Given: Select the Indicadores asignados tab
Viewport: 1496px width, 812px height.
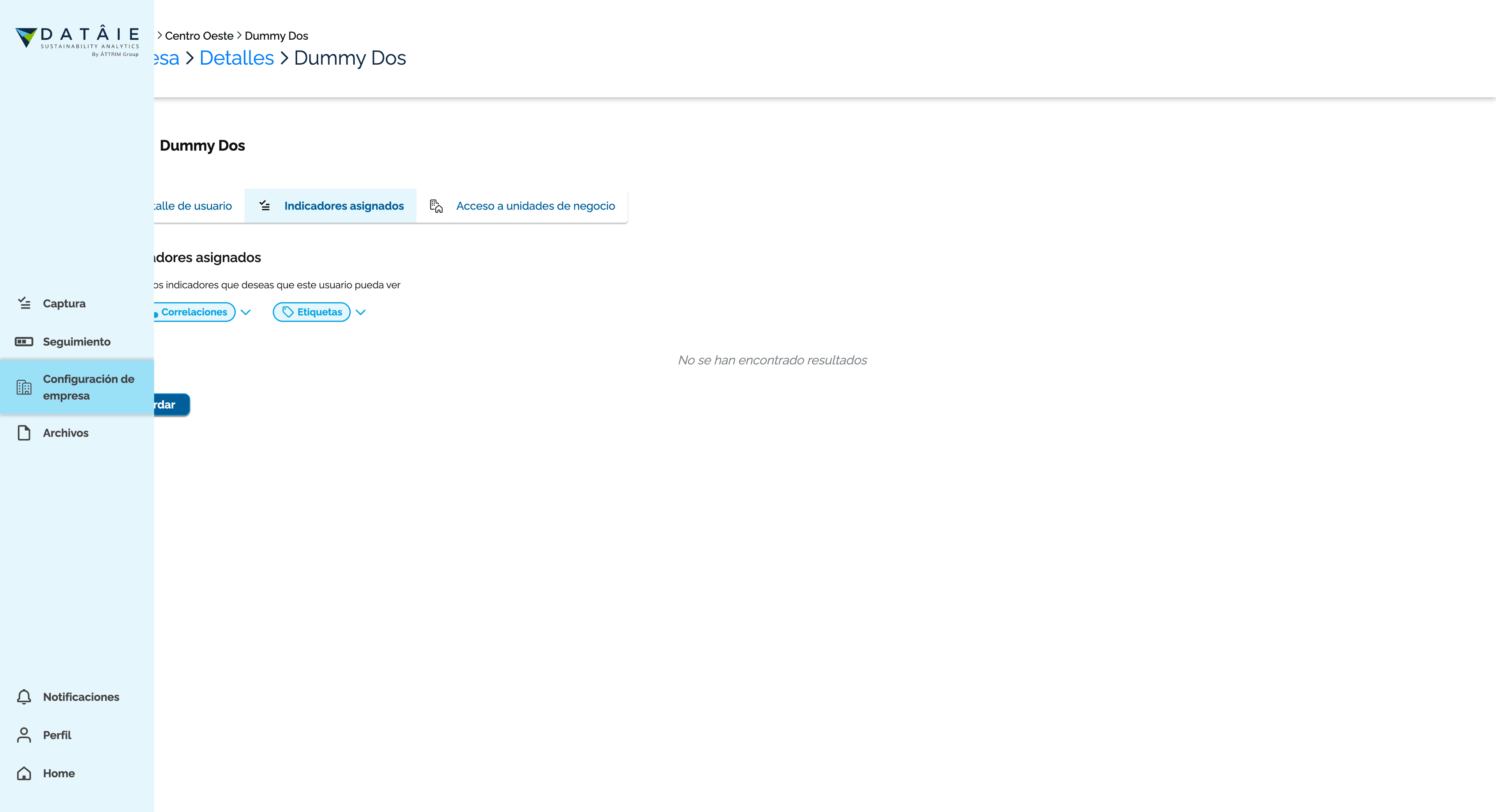Looking at the screenshot, I should [x=330, y=206].
